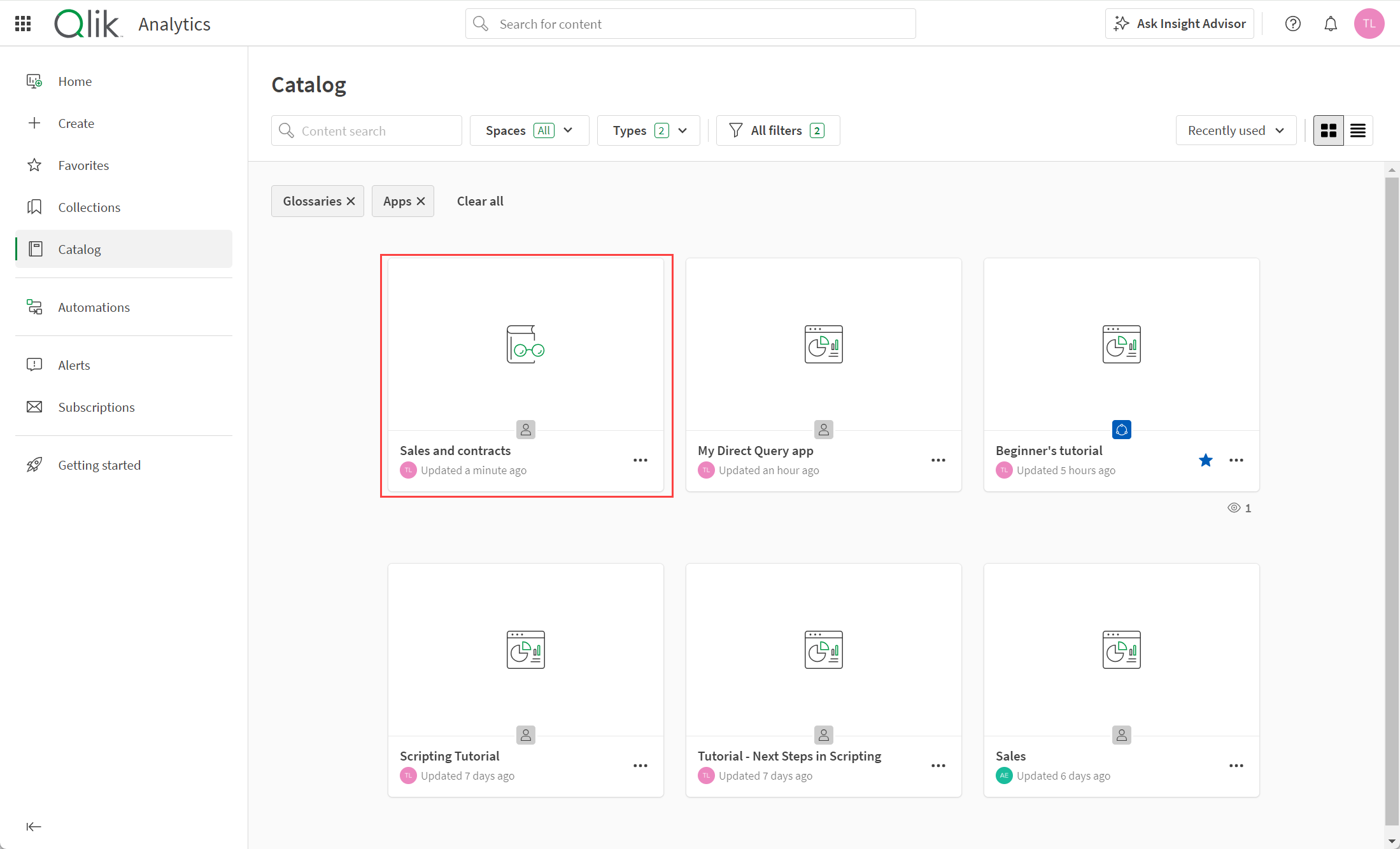Open Ask Insight Advisor panel

coord(1181,24)
